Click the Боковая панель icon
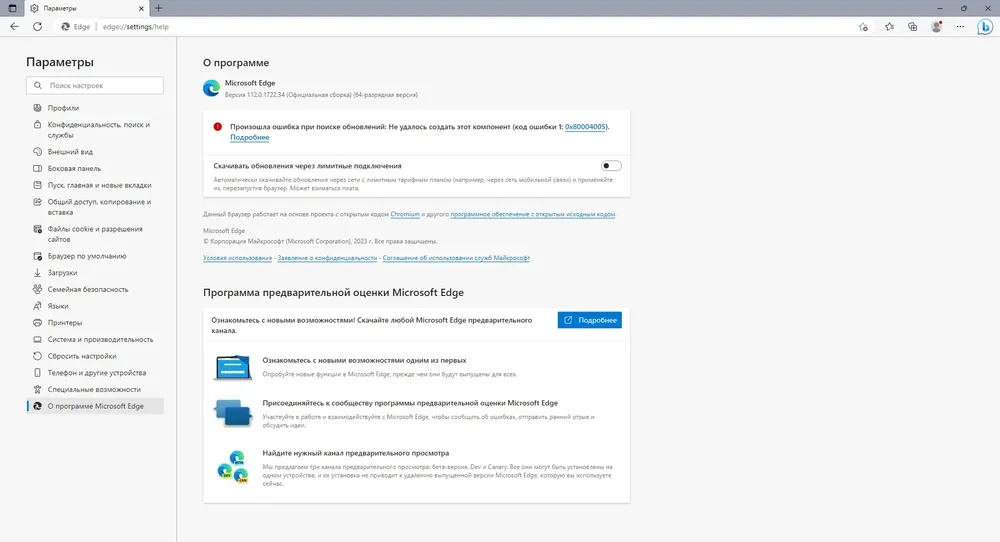The image size is (1000, 542). 38,168
